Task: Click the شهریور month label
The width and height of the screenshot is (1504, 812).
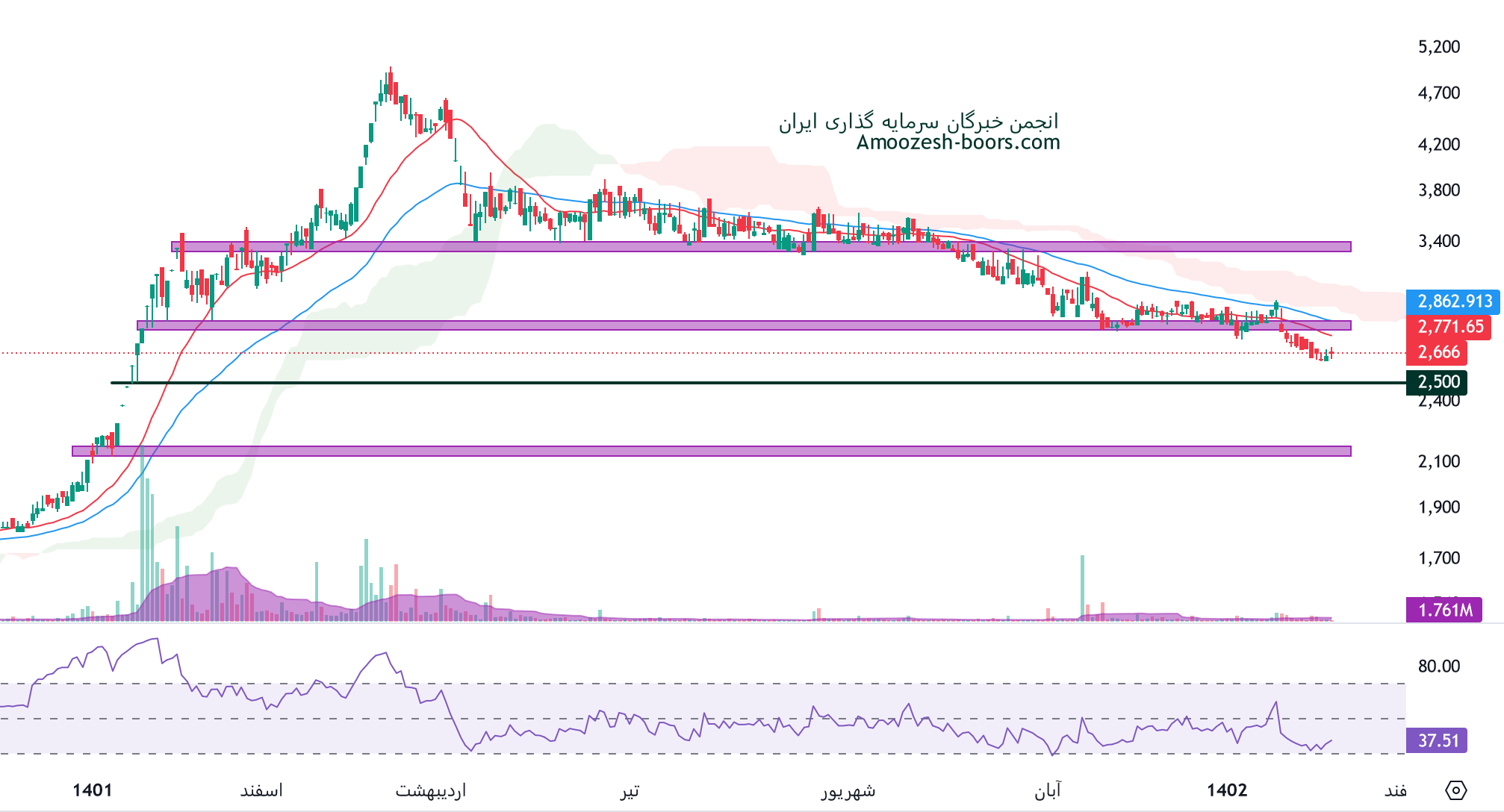Action: 848,790
